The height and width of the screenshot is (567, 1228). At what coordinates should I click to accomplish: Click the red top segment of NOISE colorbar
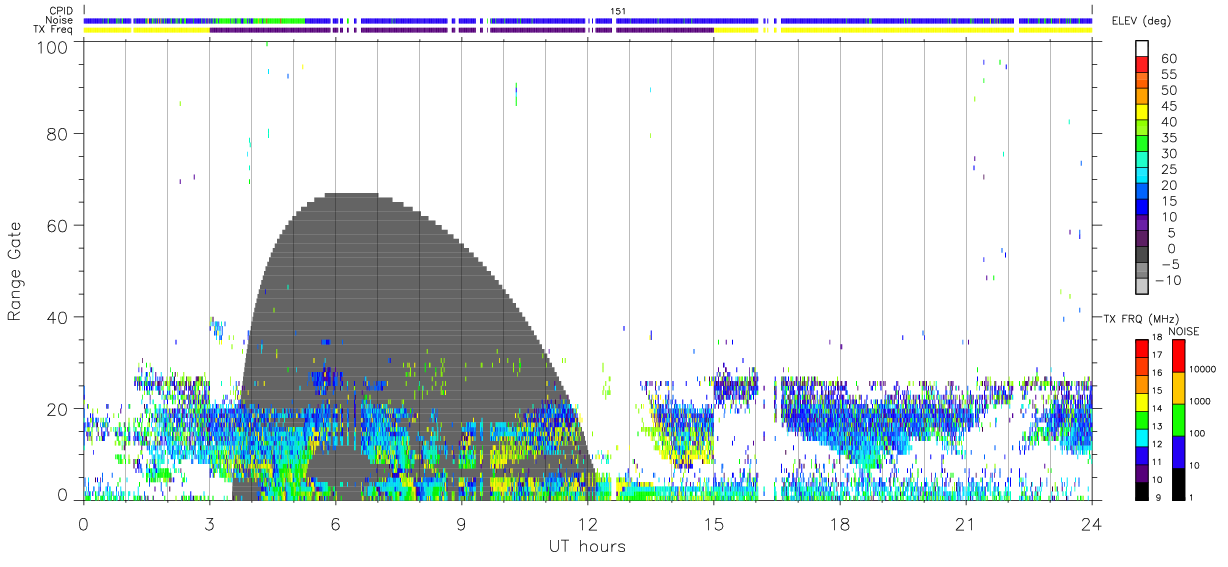click(x=1179, y=356)
